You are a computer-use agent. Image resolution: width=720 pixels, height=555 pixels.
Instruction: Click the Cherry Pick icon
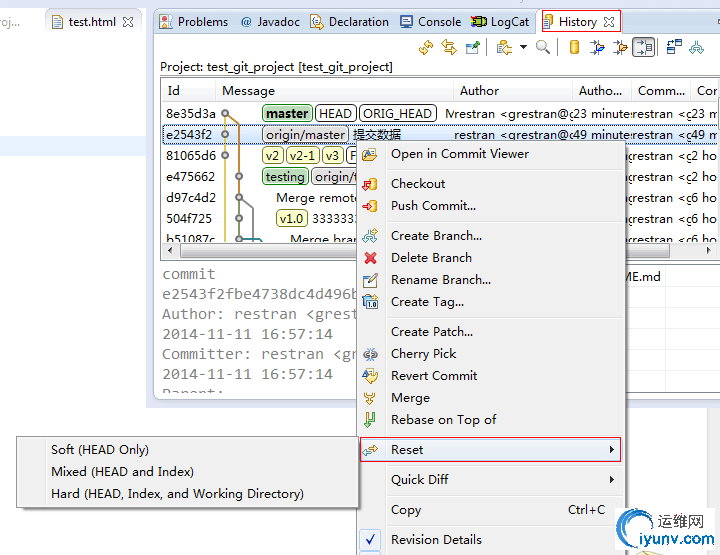[x=370, y=354]
